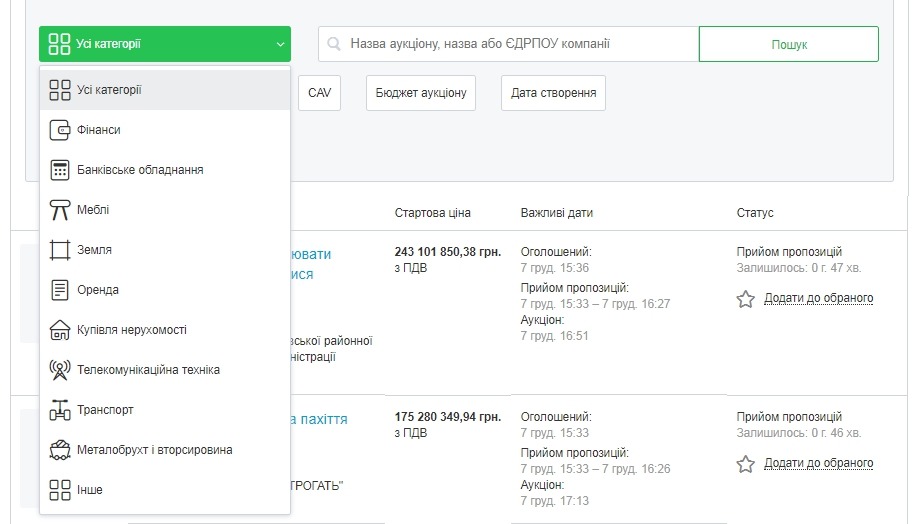Open the Бюджет аукціону filter
This screenshot has height=524, width=917.
click(x=421, y=93)
